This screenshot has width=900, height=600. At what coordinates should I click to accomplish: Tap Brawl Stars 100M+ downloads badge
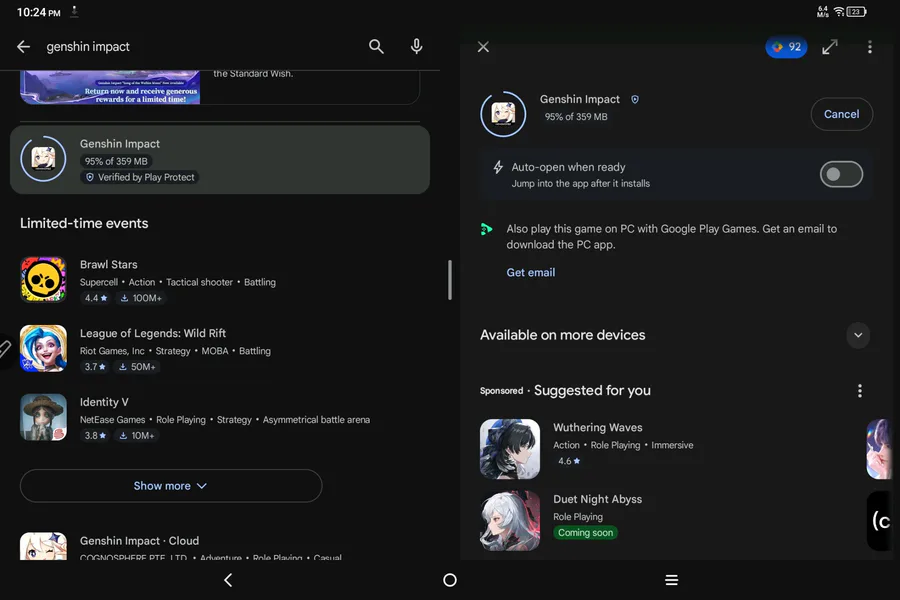tap(141, 298)
